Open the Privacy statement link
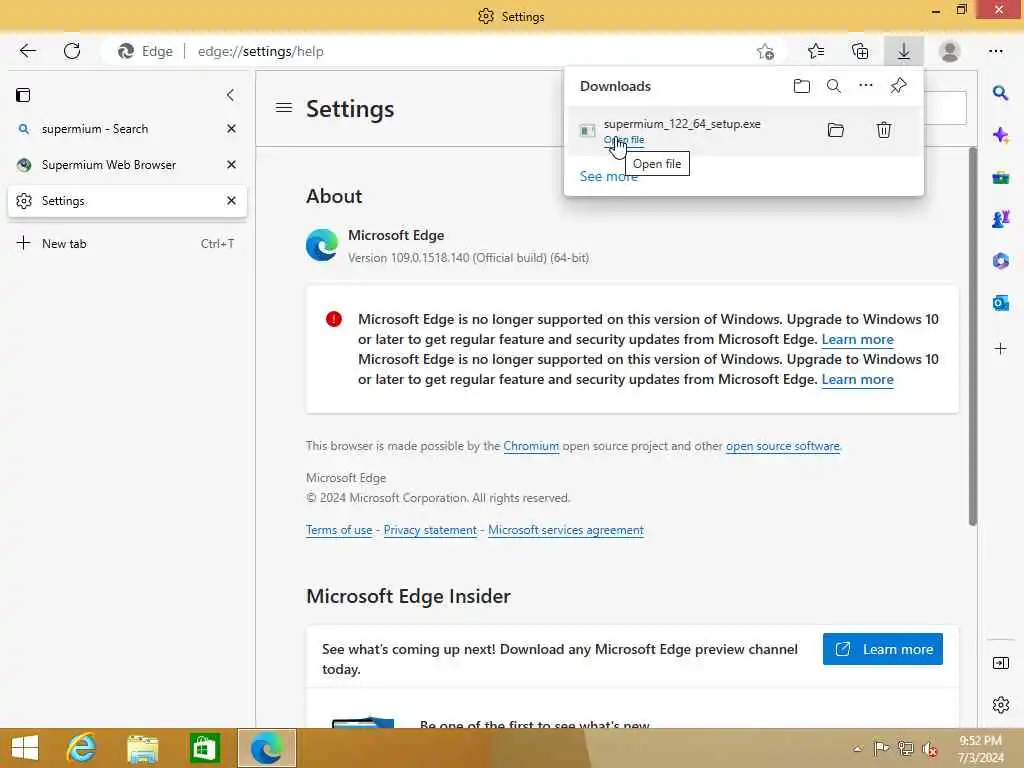Viewport: 1024px width, 768px height. coord(430,530)
